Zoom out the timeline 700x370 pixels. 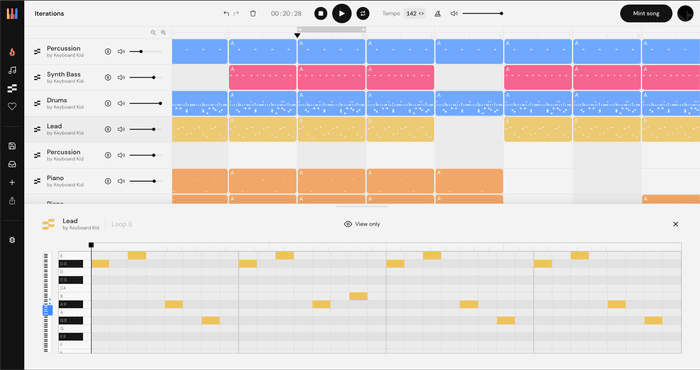click(153, 32)
